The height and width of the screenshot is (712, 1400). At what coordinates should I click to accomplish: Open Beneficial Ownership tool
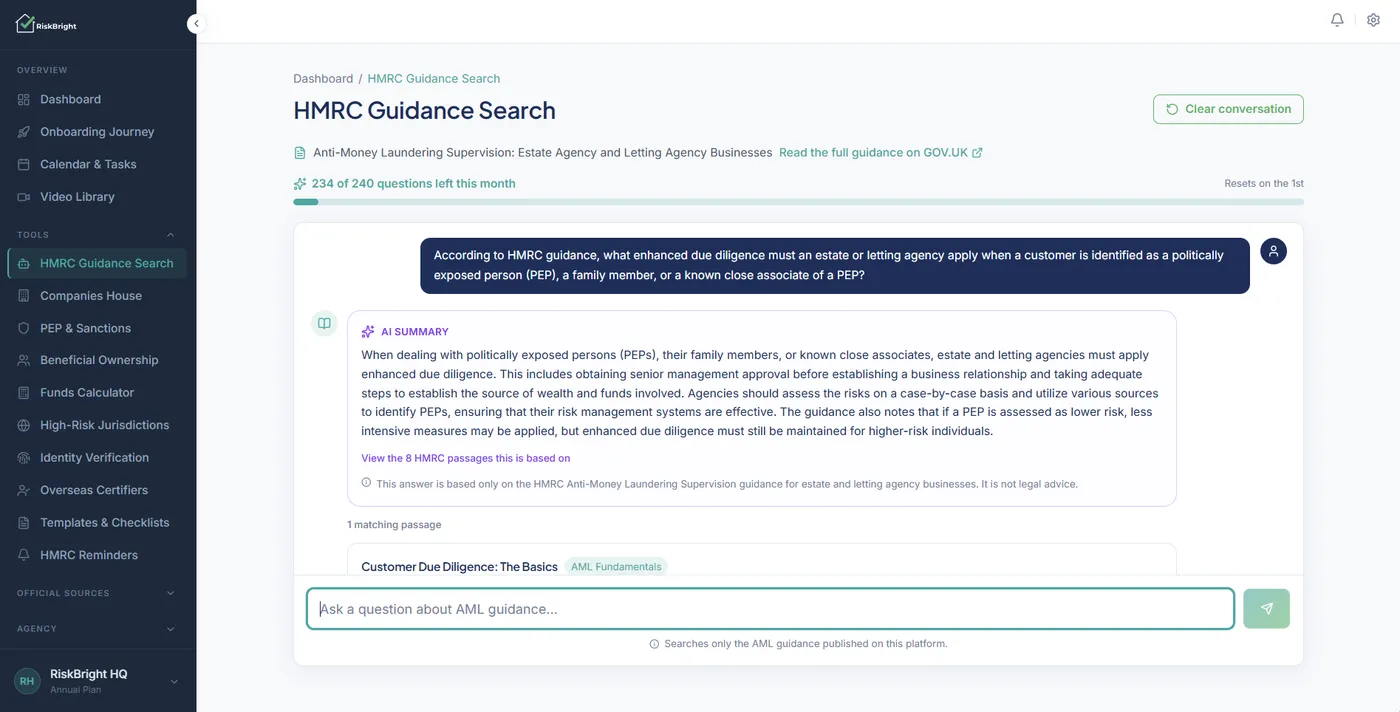tap(97, 360)
